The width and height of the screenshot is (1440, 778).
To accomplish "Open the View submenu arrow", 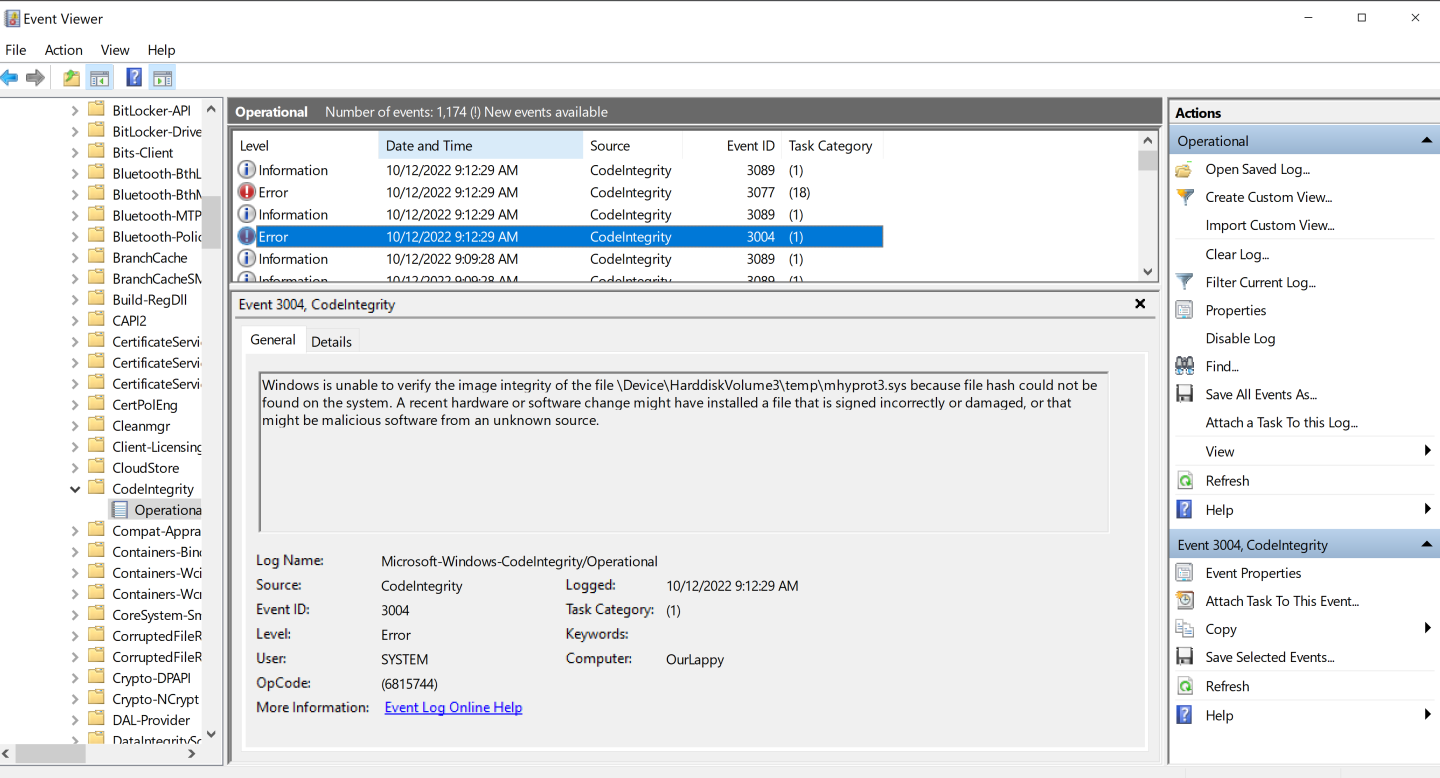I will [1428, 451].
